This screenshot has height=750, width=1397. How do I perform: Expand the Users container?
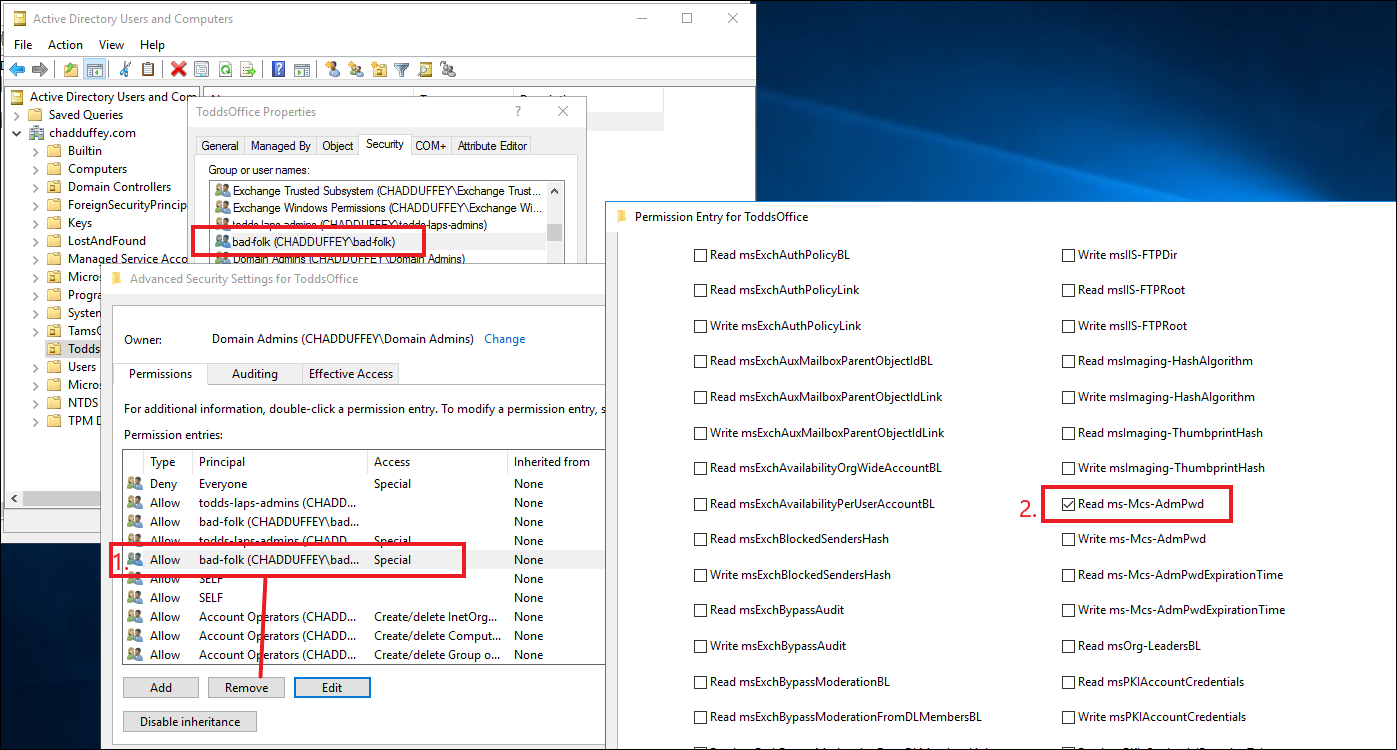coord(36,367)
